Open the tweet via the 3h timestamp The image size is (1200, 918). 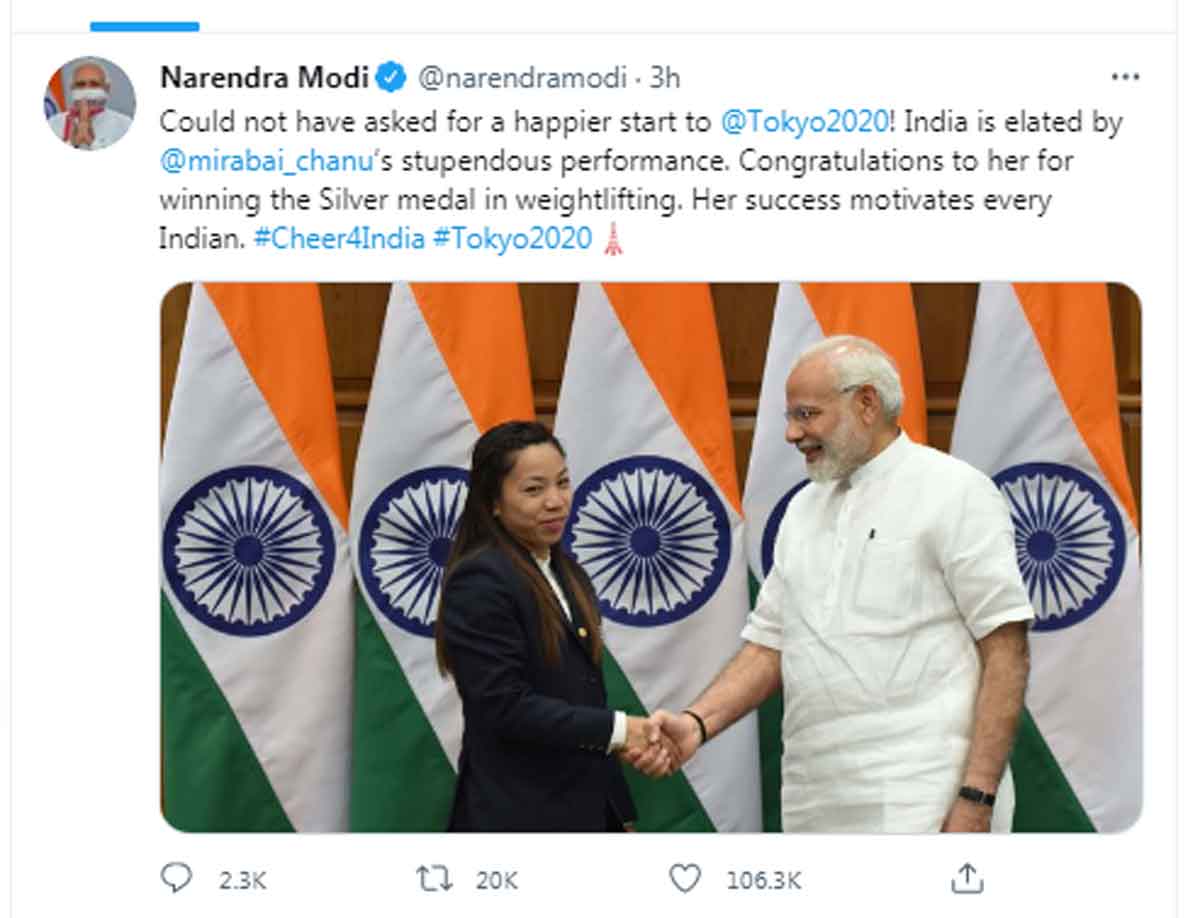click(x=665, y=77)
